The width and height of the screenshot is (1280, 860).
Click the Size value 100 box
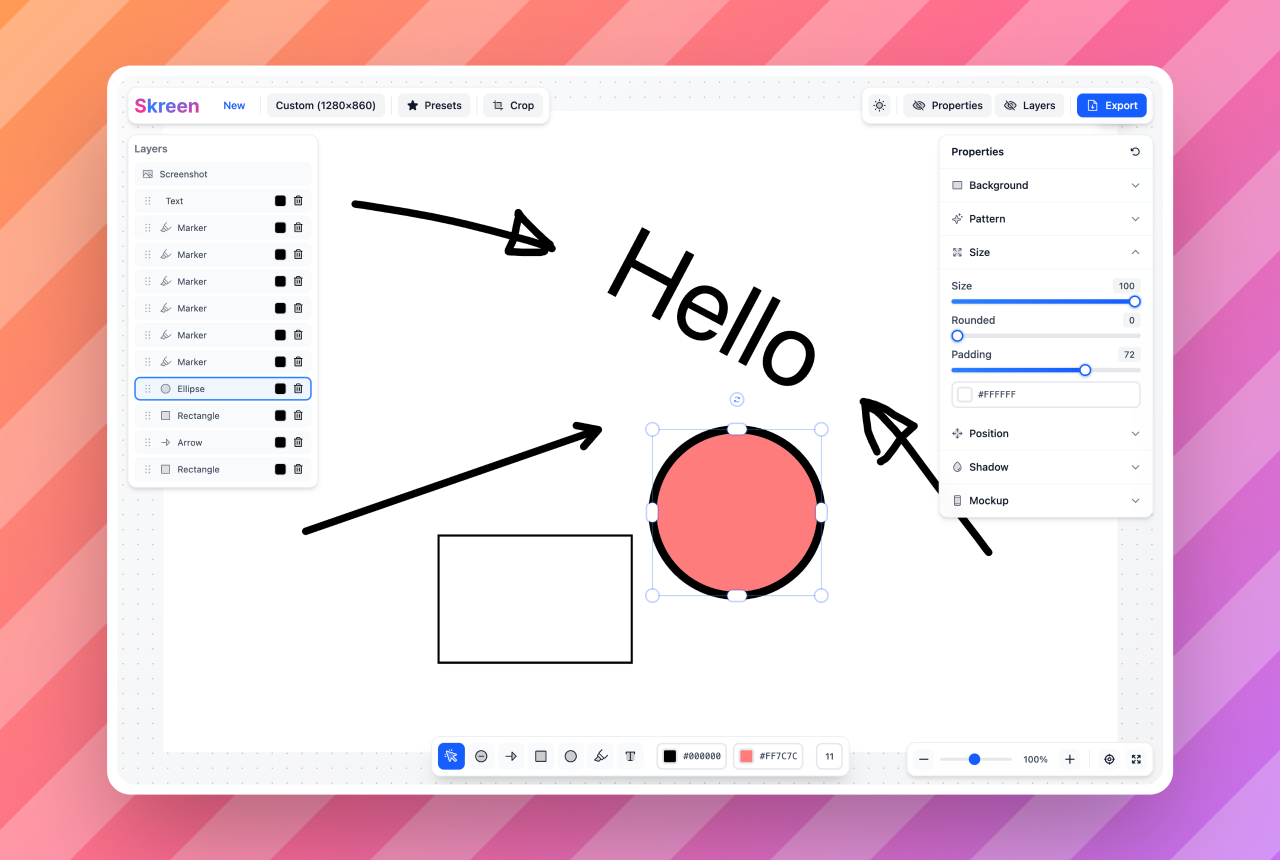tap(1127, 286)
